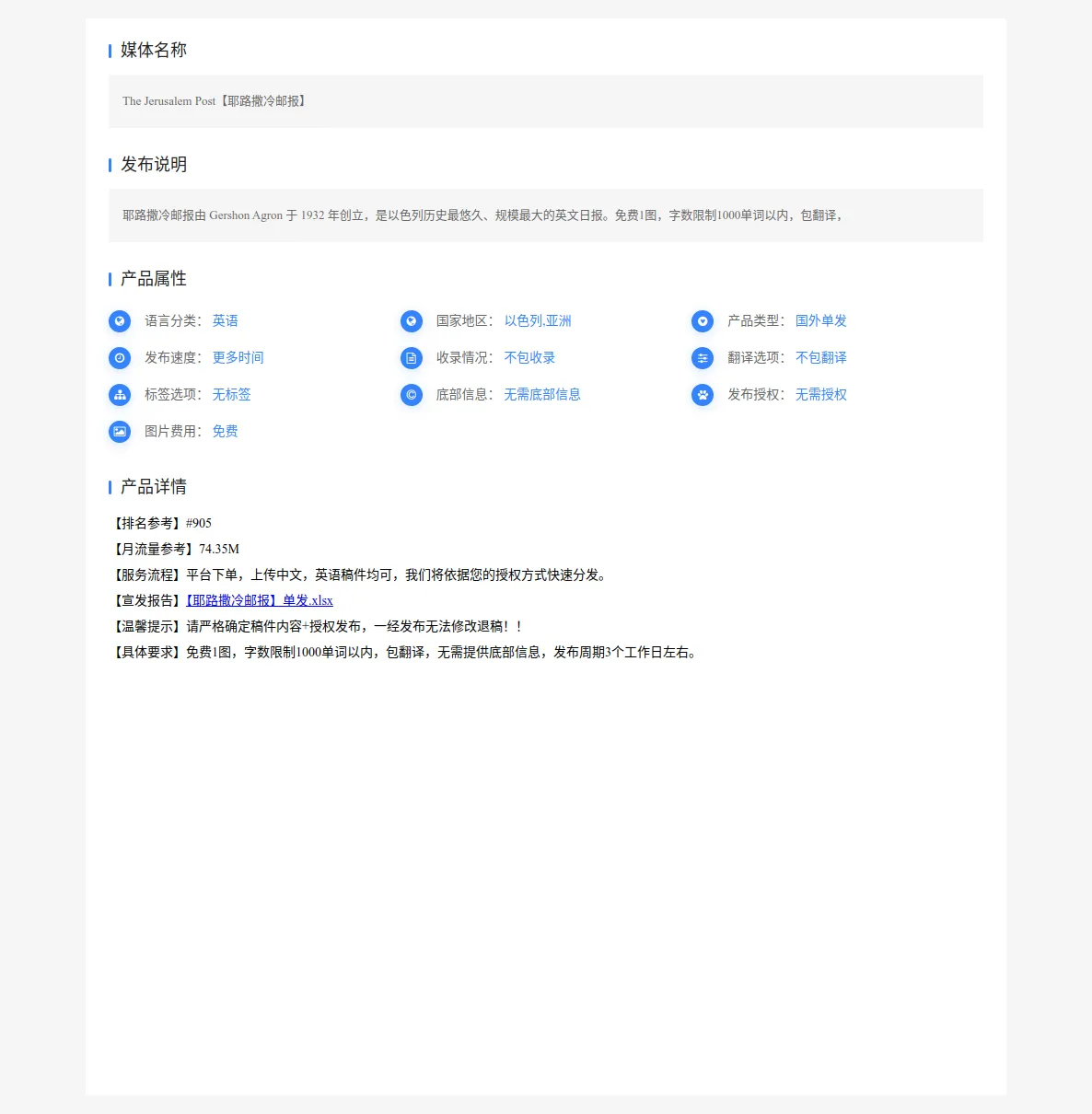The width and height of the screenshot is (1092, 1114).
Task: Click the 【具体要求】 requirements line
Action: click(x=405, y=652)
